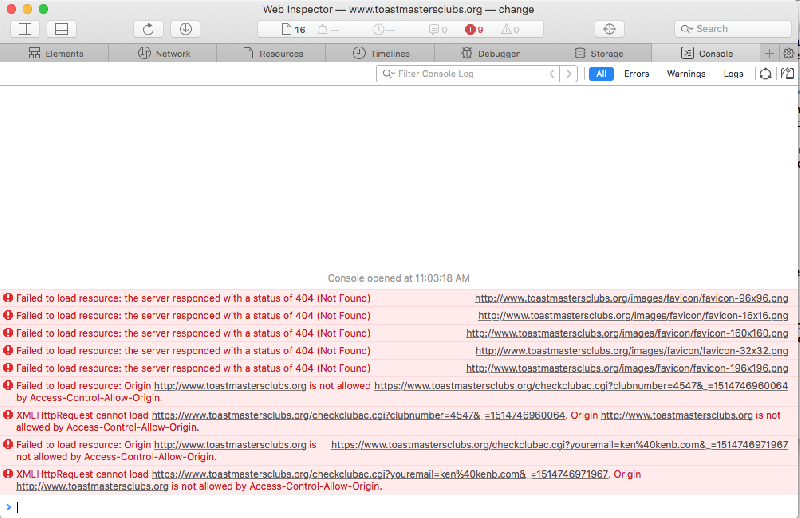Switch to the Network tab
The height and width of the screenshot is (518, 800).
163,53
